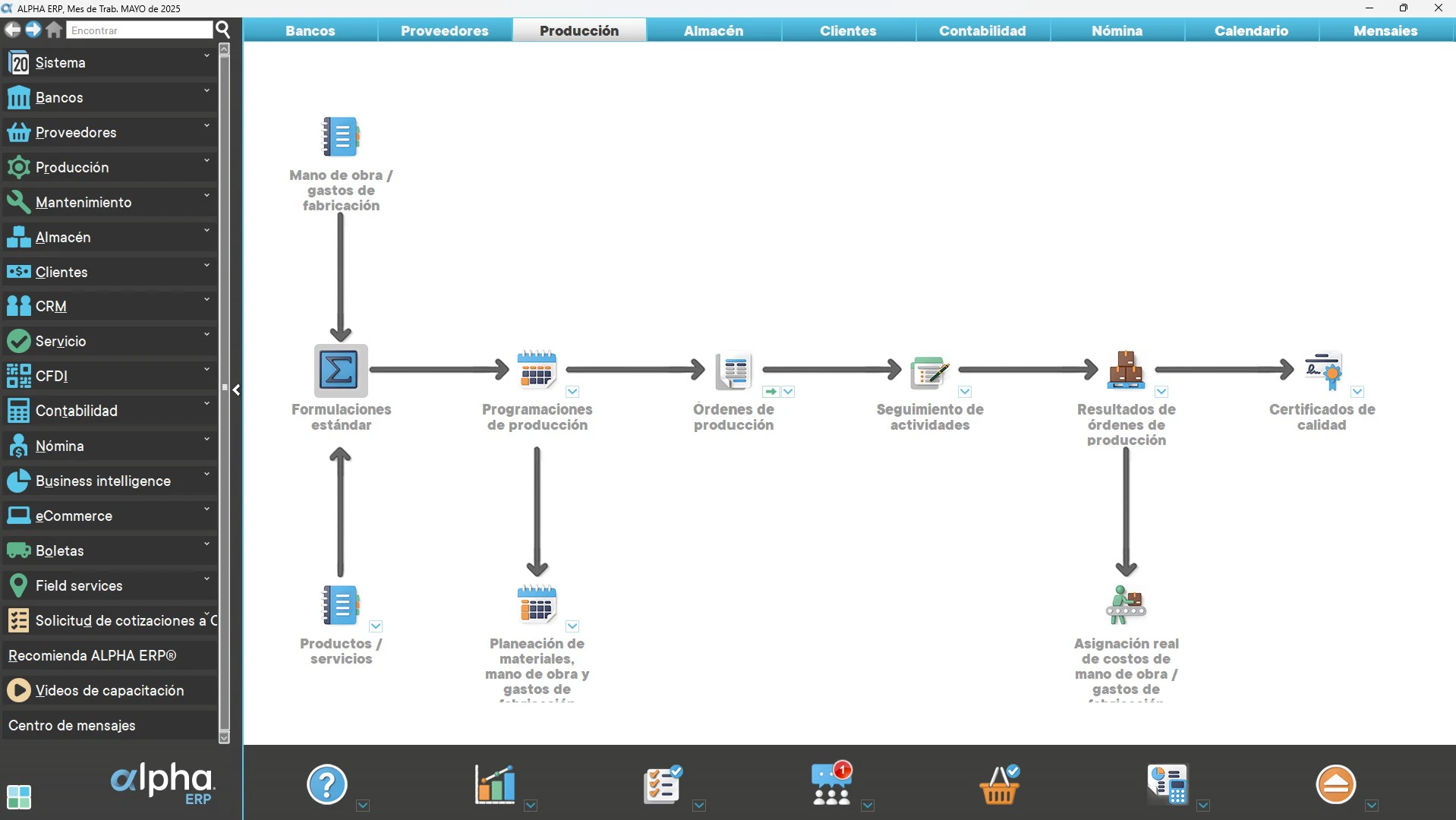Screen dimensions: 1456x820
Task: Switch to the Nómina tab
Action: tap(1117, 30)
